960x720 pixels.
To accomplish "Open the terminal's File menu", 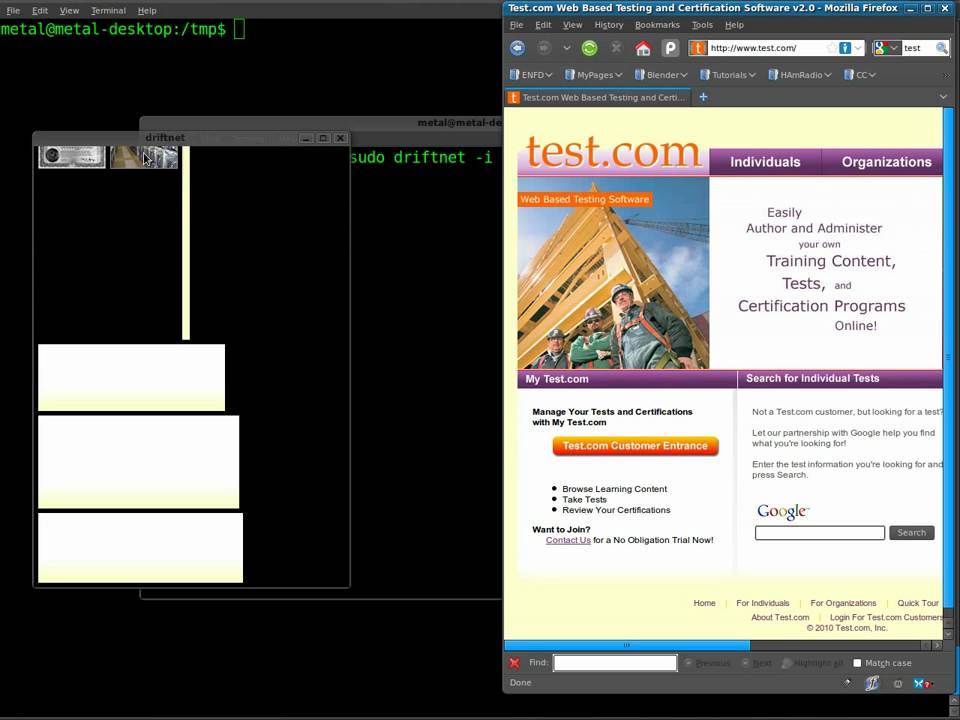I will 13,10.
